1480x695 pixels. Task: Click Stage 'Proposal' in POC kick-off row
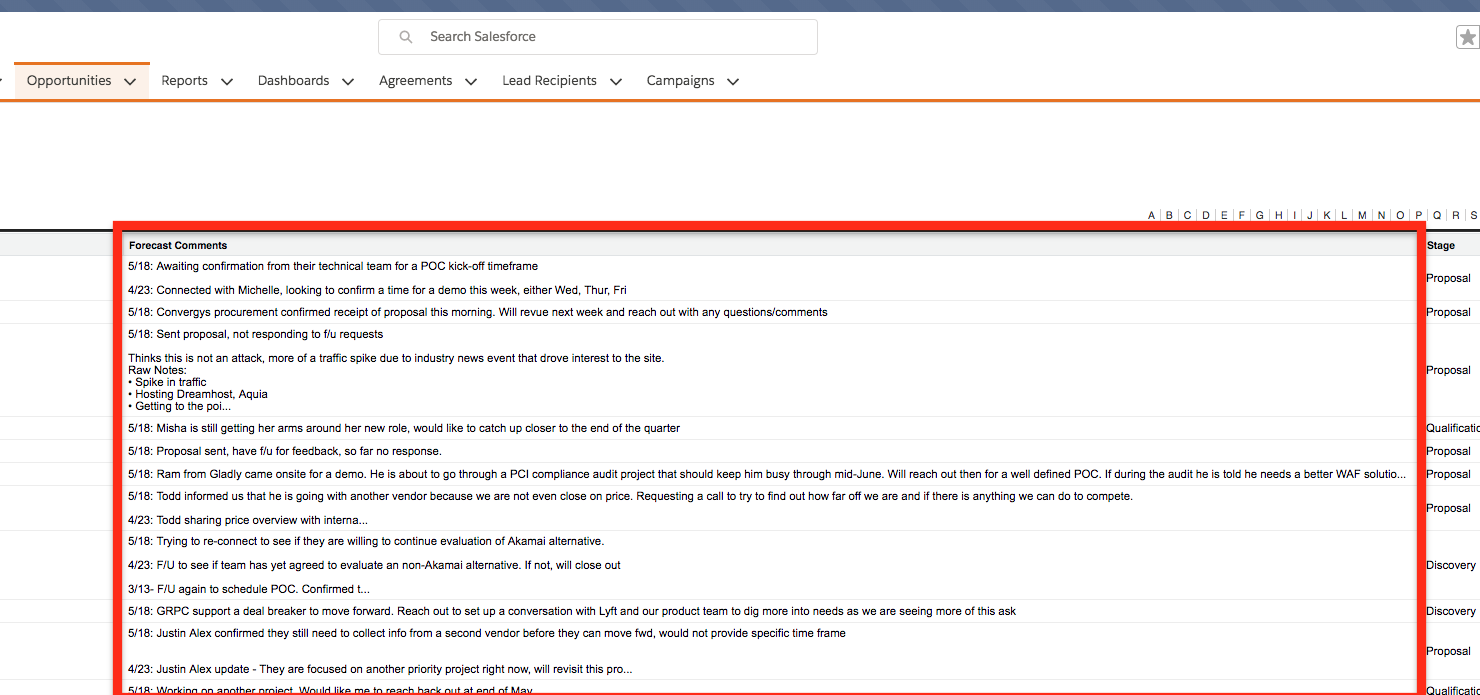pyautogui.click(x=1448, y=278)
